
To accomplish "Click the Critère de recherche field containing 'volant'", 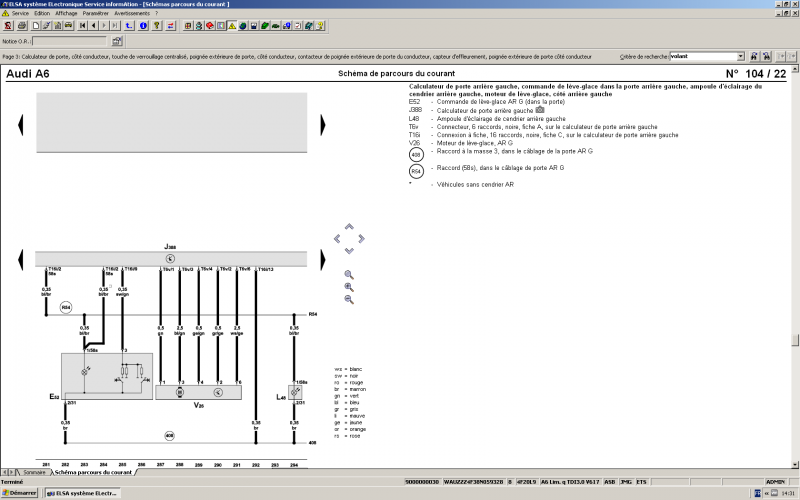I will (703, 57).
